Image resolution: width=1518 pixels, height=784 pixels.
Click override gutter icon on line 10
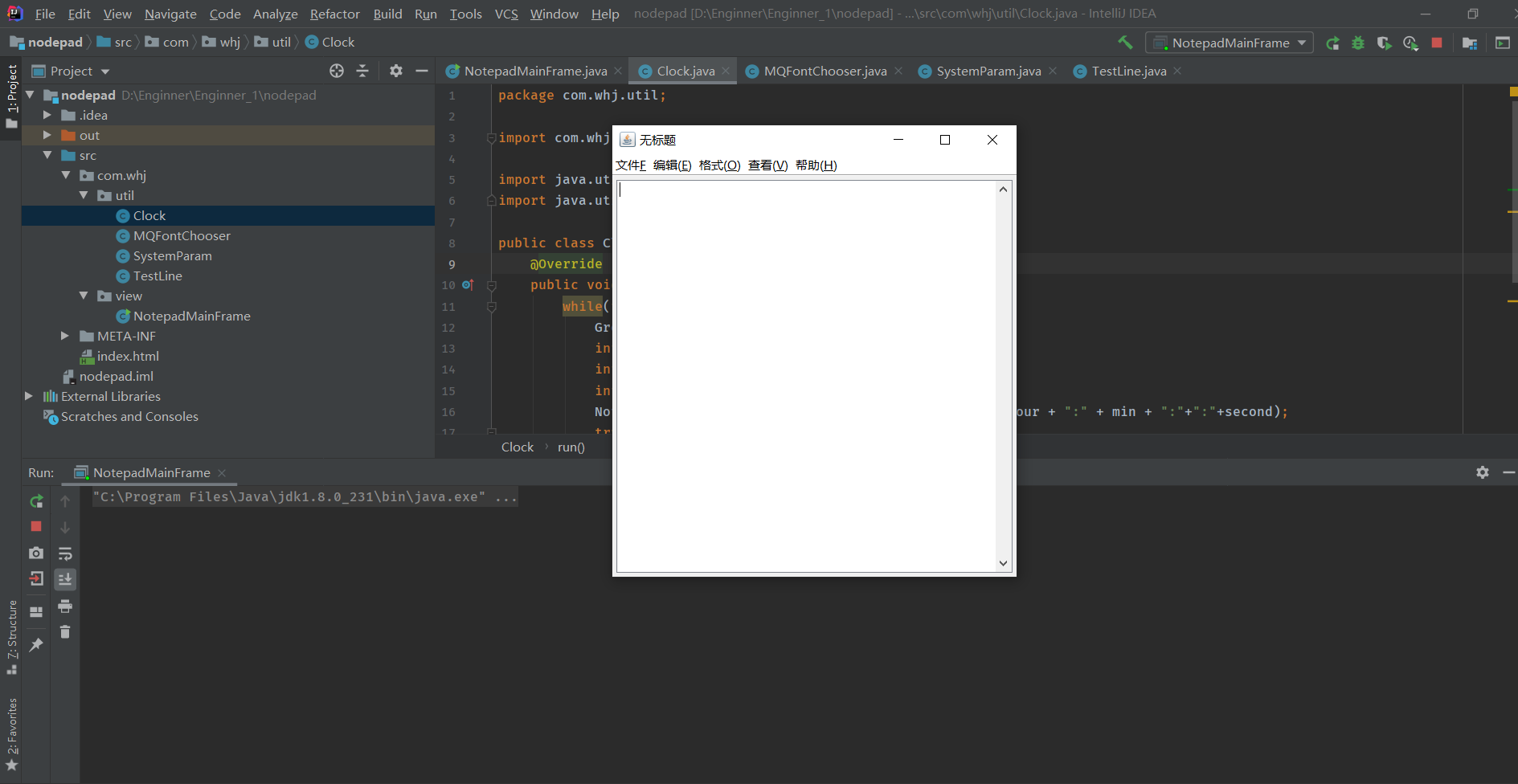(468, 284)
